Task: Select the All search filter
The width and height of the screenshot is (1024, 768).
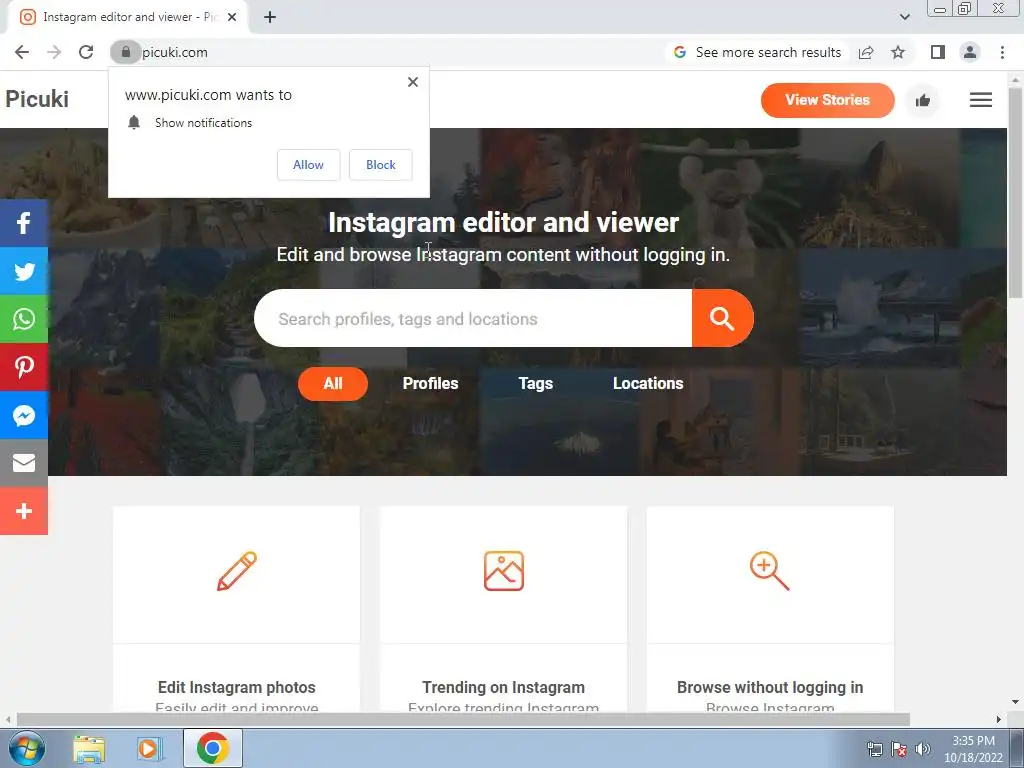Action: pyautogui.click(x=333, y=383)
